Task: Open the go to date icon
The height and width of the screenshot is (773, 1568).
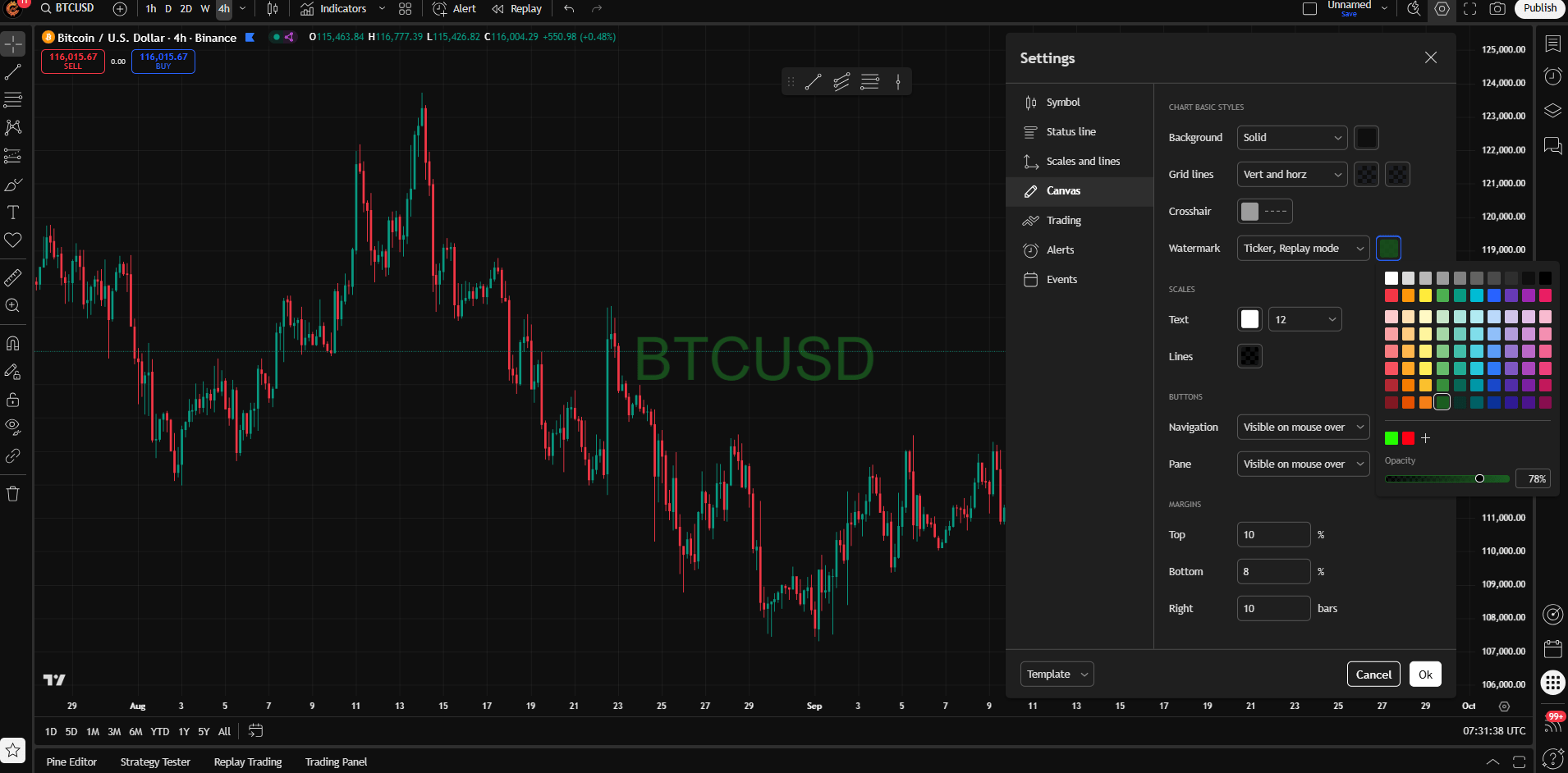Action: pyautogui.click(x=255, y=730)
